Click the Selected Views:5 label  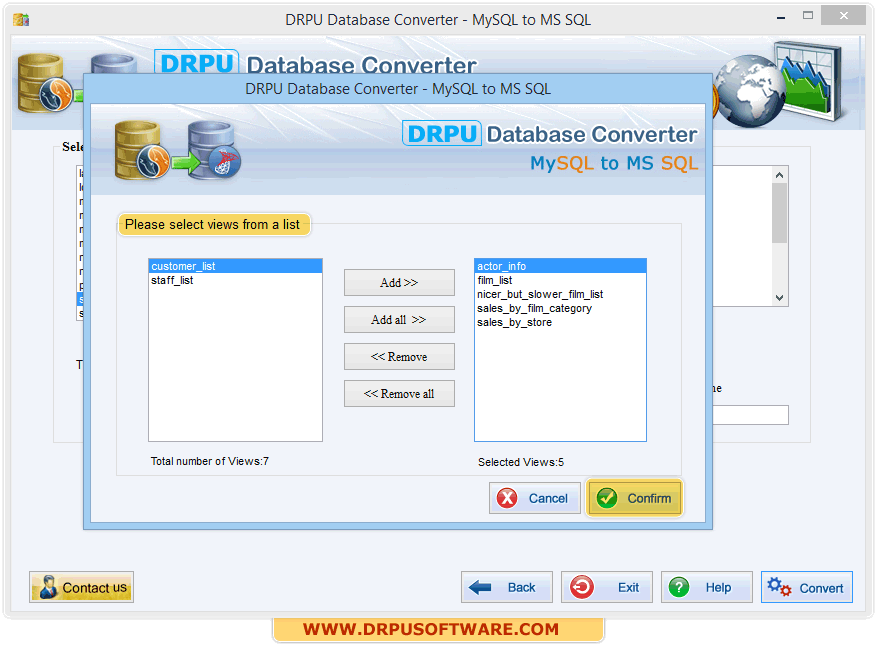521,462
